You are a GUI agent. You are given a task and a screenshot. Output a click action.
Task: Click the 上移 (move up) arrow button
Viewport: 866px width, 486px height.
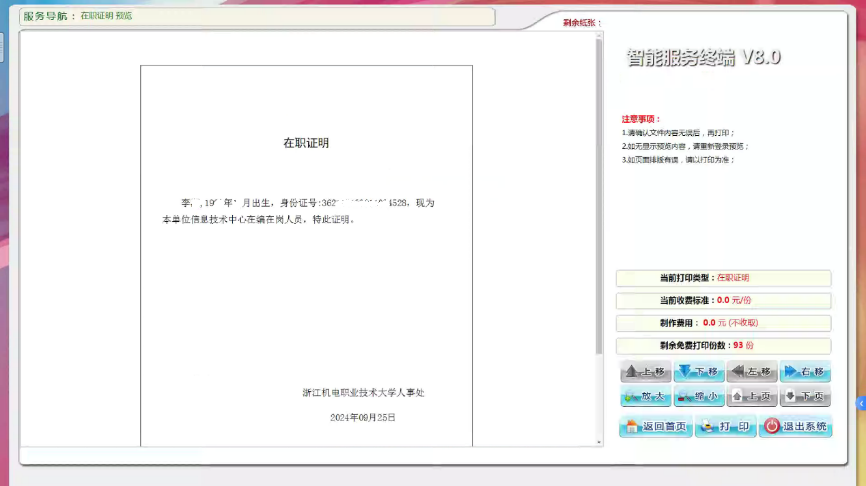coord(645,372)
